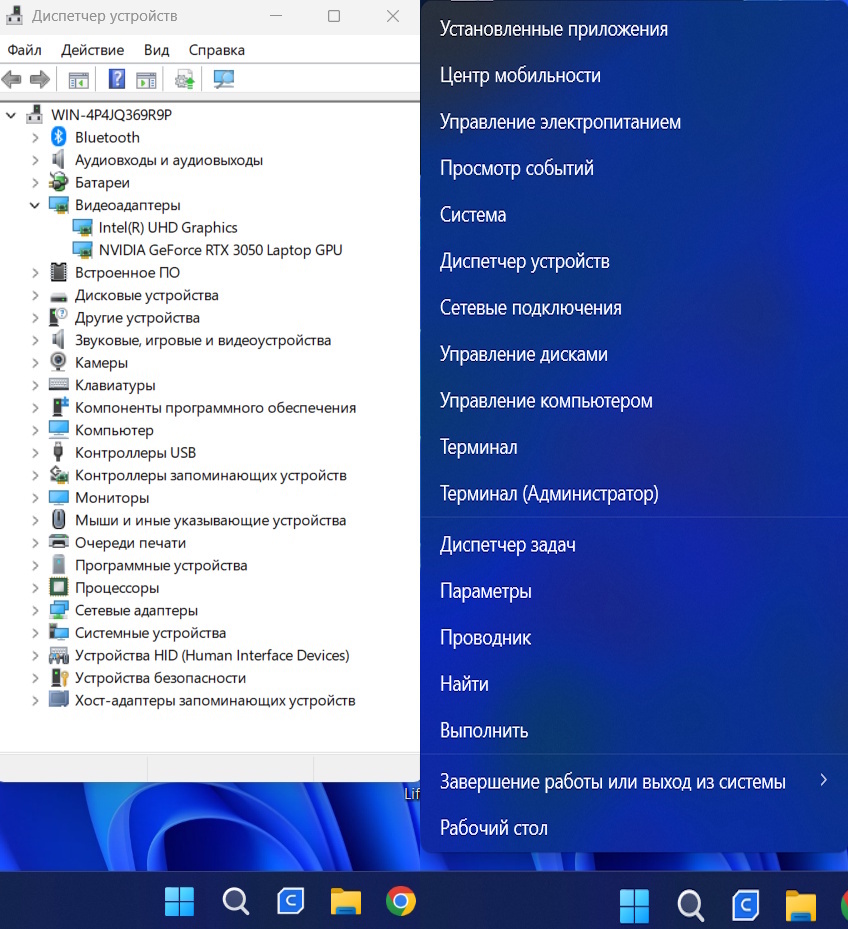The image size is (848, 929).
Task: Choose Просмотр событий entry
Action: 633,168
